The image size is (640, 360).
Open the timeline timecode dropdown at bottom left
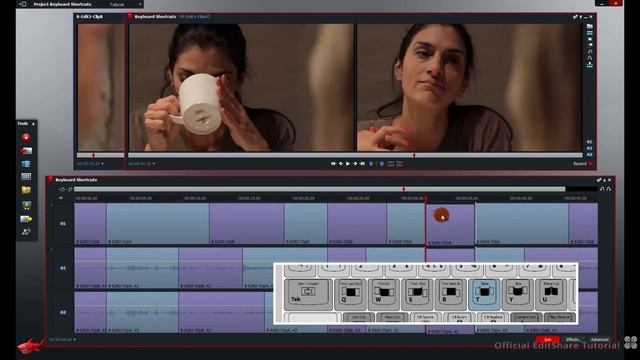pos(74,340)
